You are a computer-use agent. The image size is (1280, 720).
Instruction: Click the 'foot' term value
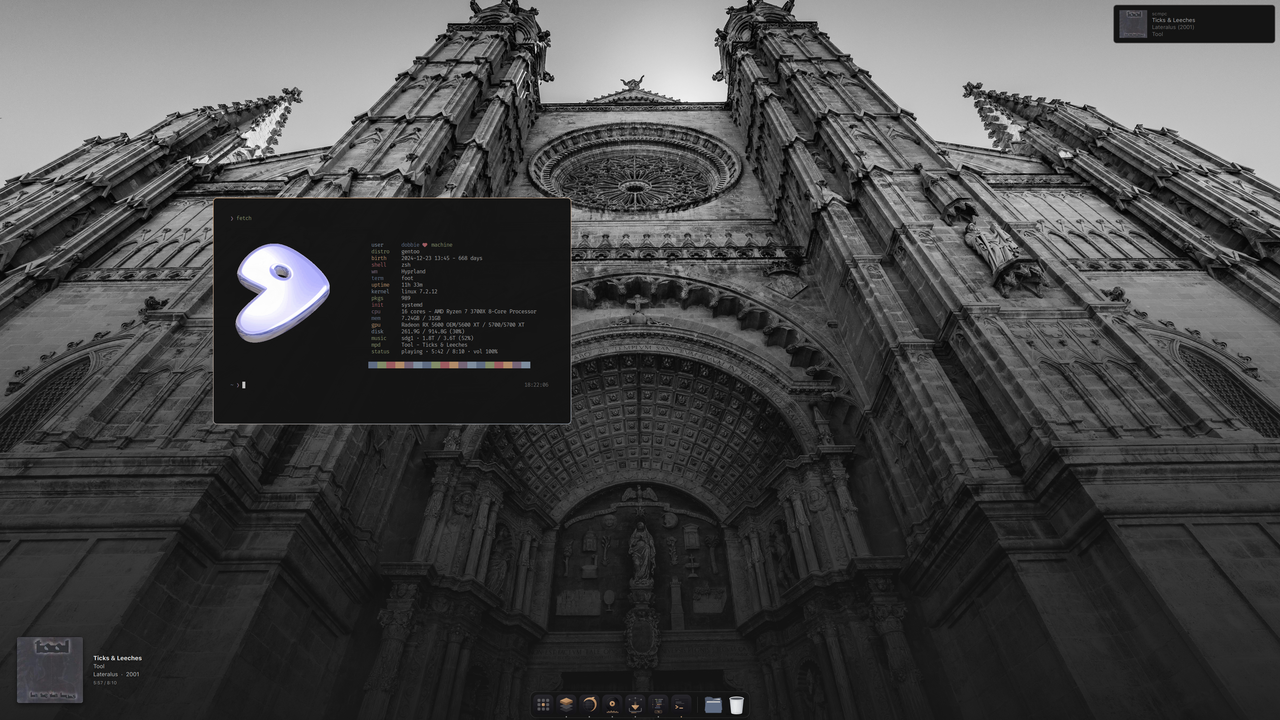(407, 278)
